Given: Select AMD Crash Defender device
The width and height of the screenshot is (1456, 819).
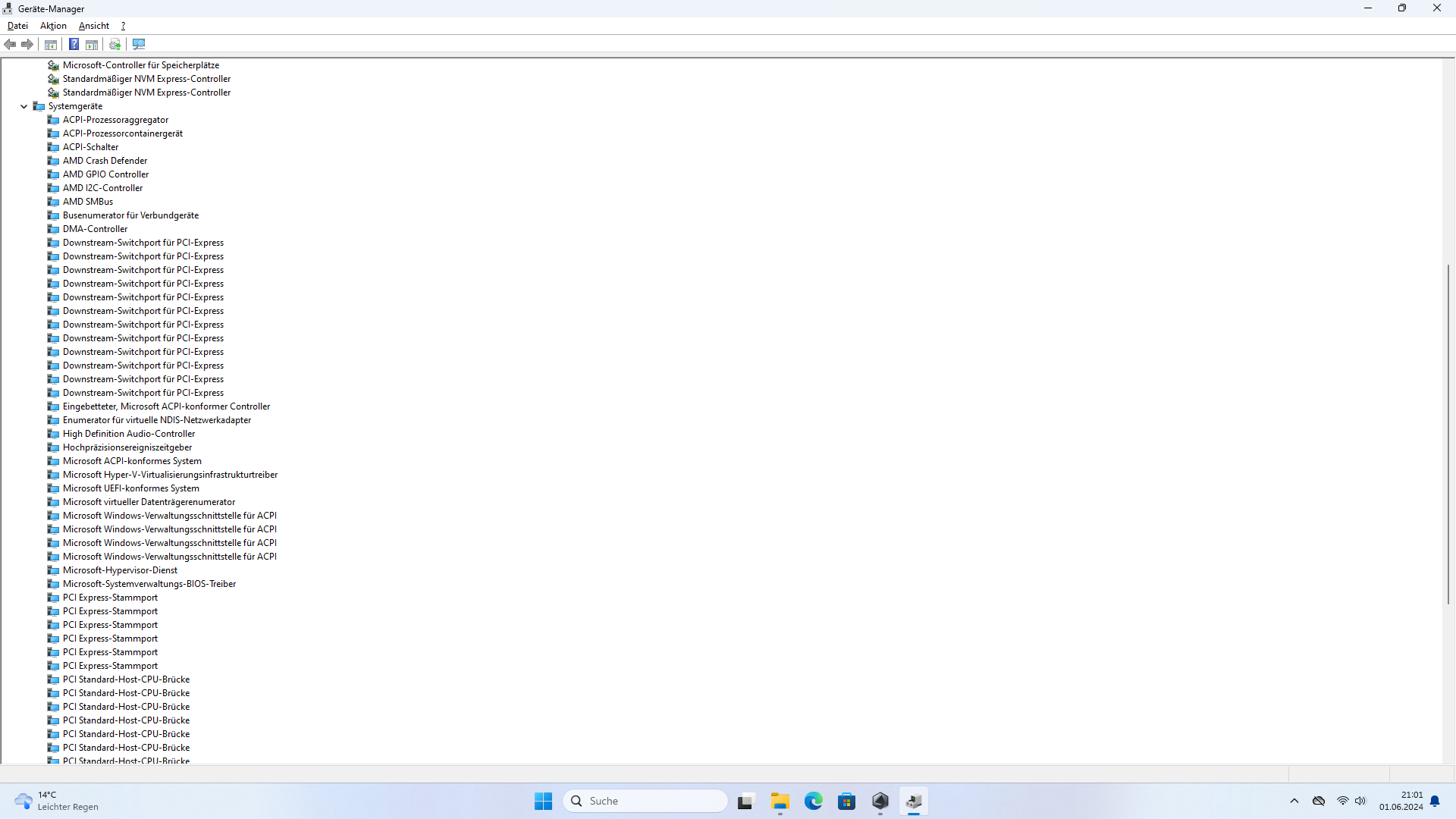Looking at the screenshot, I should (x=105, y=161).
